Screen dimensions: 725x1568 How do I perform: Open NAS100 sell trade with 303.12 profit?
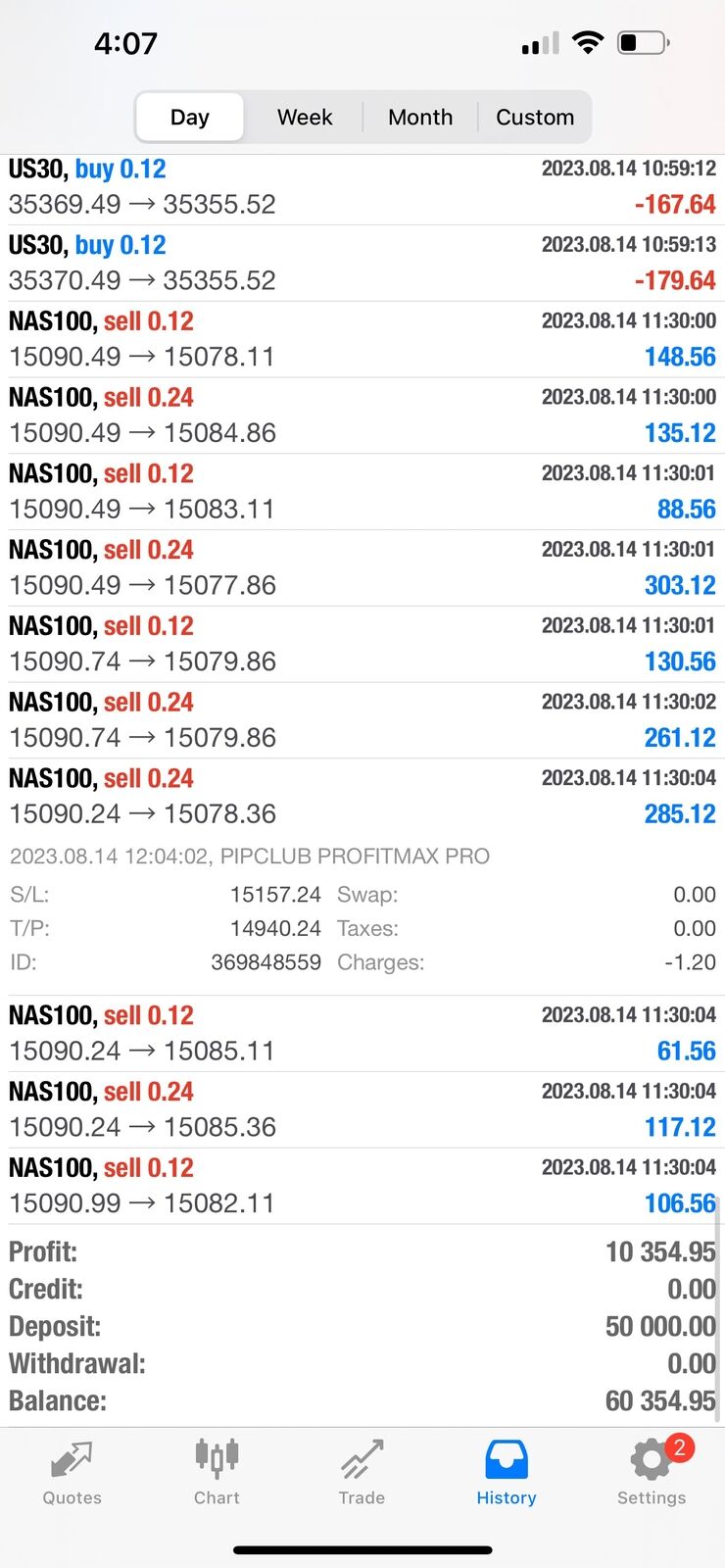click(362, 568)
